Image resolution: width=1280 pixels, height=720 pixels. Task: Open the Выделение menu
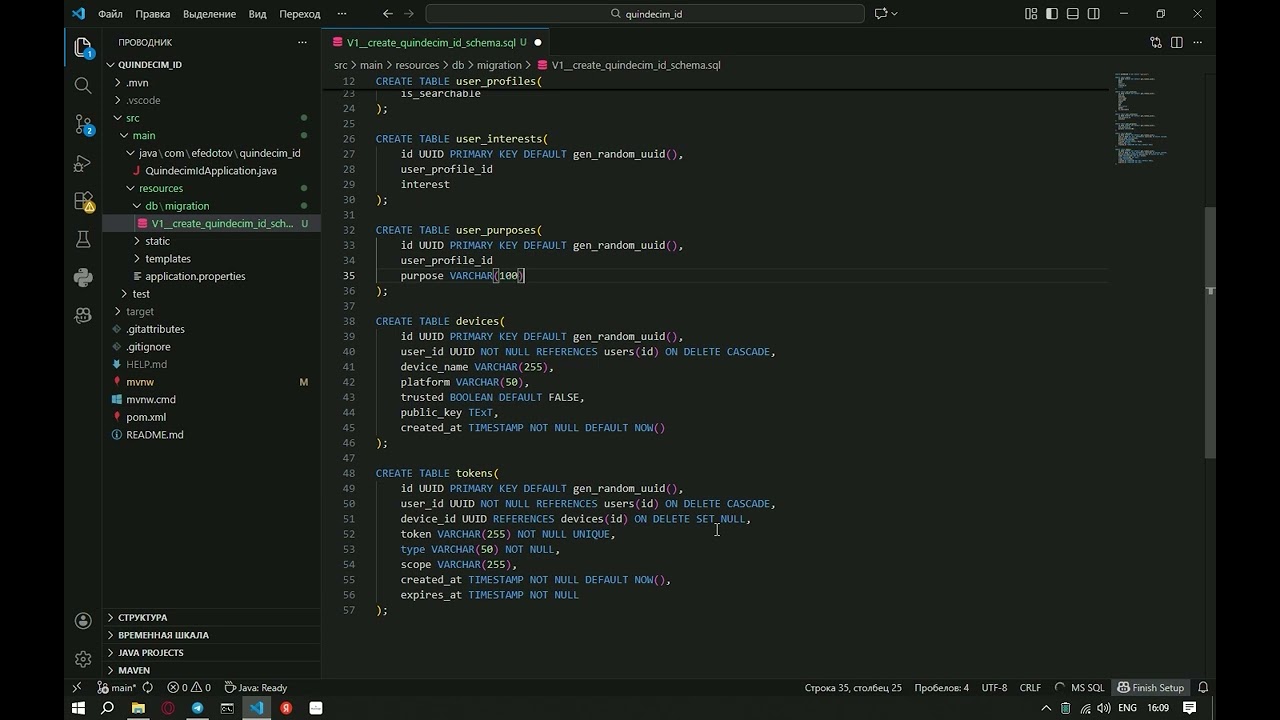click(x=209, y=14)
